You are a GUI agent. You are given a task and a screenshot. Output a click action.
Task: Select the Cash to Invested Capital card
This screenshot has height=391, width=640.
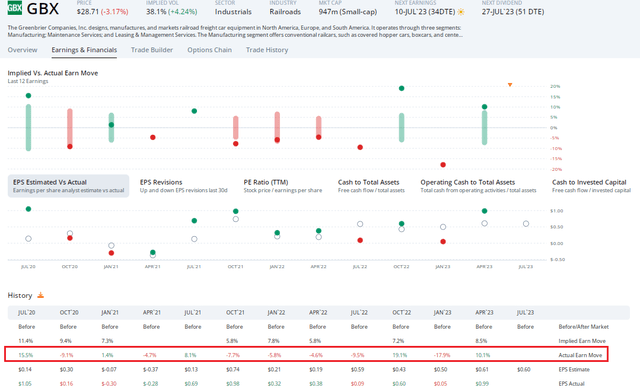click(x=591, y=186)
